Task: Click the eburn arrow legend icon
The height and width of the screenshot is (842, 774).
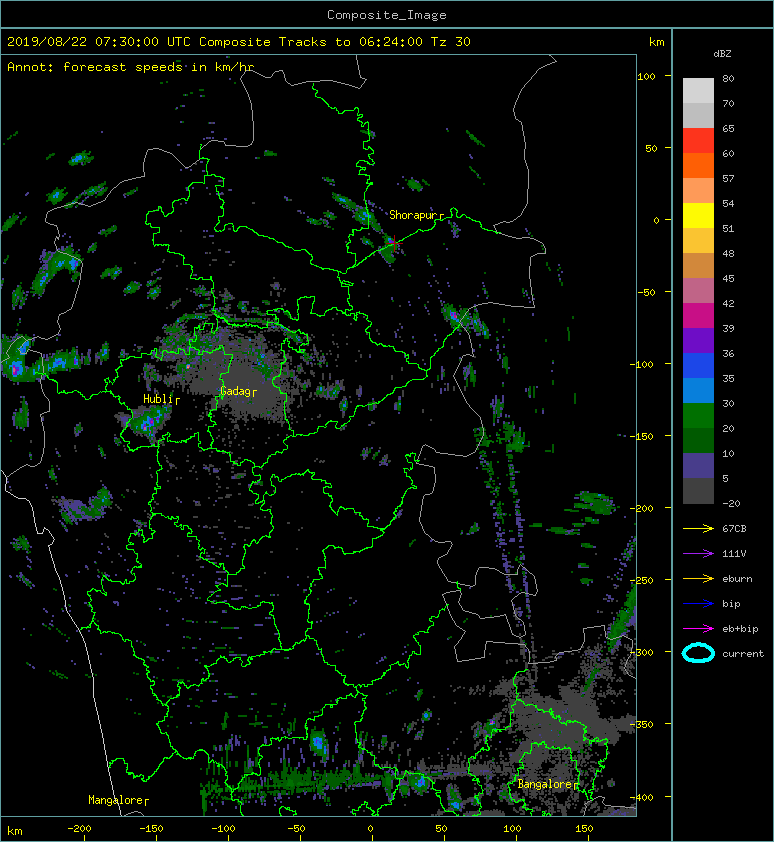Action: click(698, 578)
